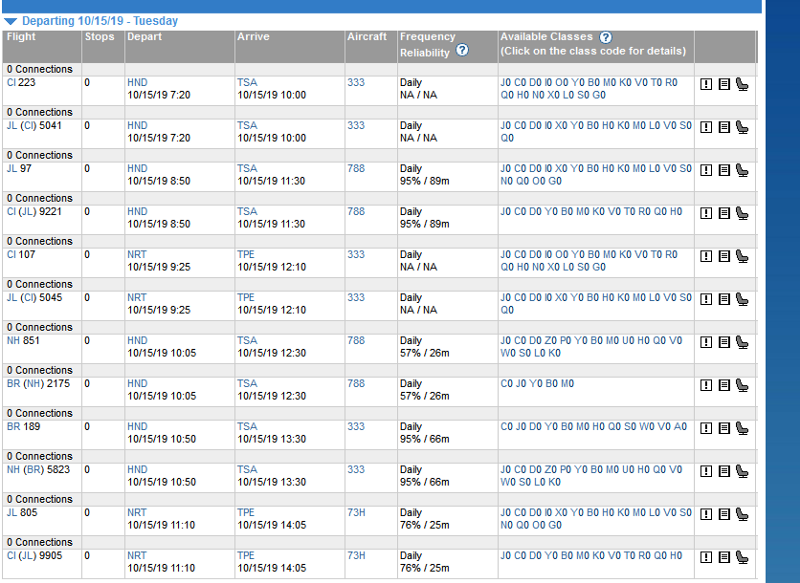The width and height of the screenshot is (800, 583).
Task: Open alert info icon for JL (CI) 5041
Action: click(x=706, y=127)
